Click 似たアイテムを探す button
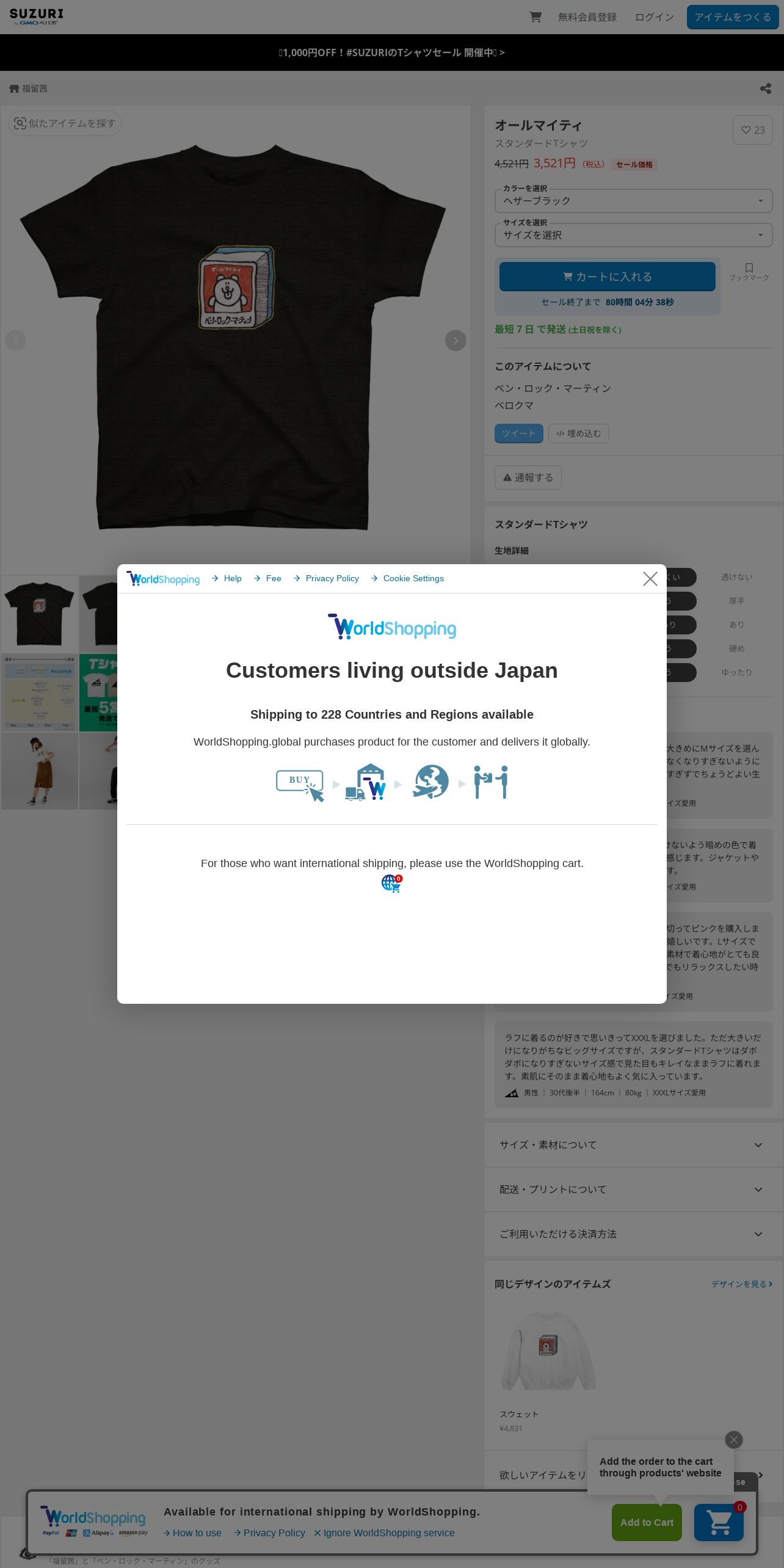This screenshot has width=784, height=1568. (65, 123)
